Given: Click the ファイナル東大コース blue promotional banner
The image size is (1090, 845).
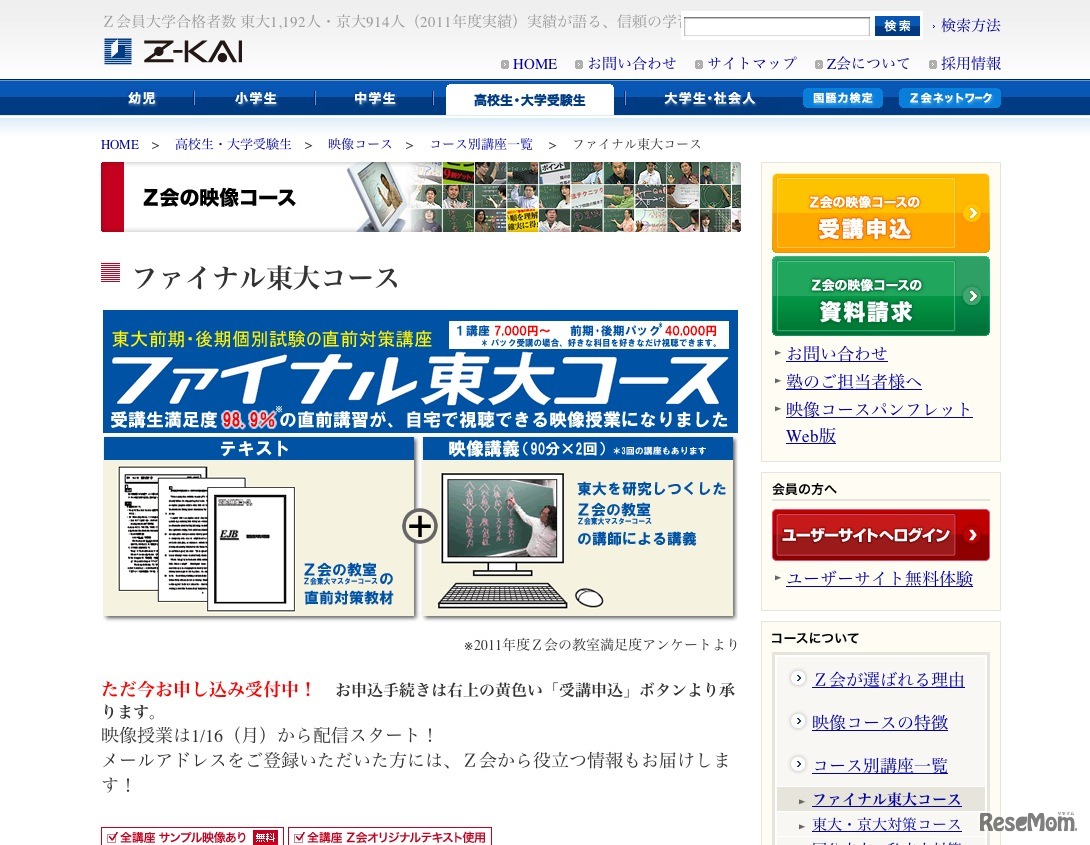Looking at the screenshot, I should tap(420, 371).
